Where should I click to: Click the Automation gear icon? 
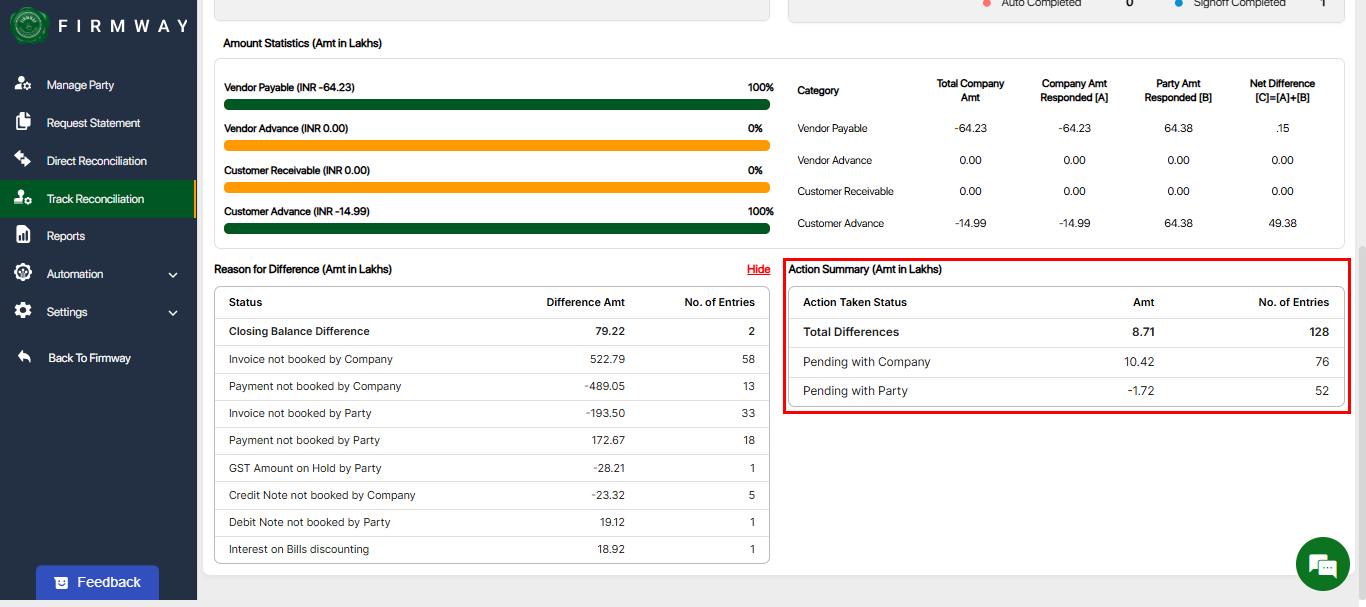23,273
